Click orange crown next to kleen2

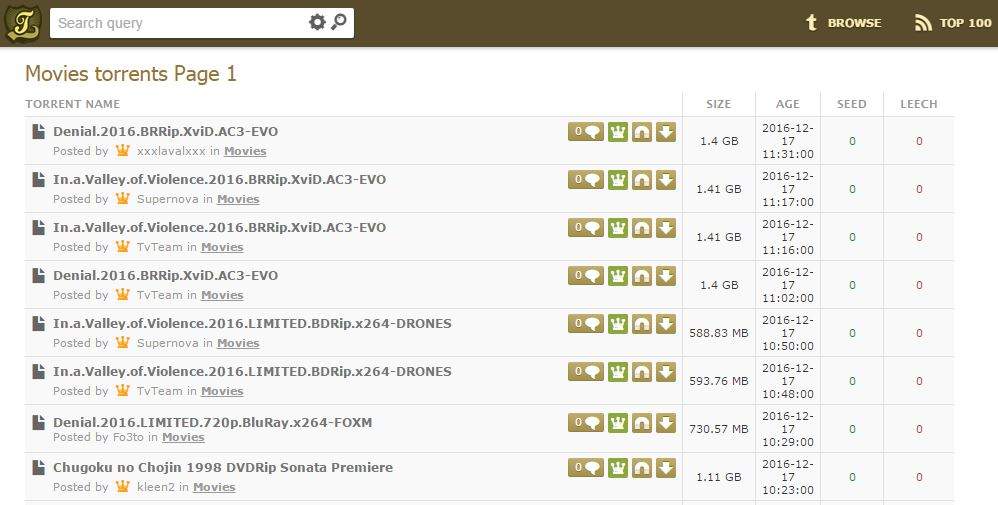click(x=123, y=487)
